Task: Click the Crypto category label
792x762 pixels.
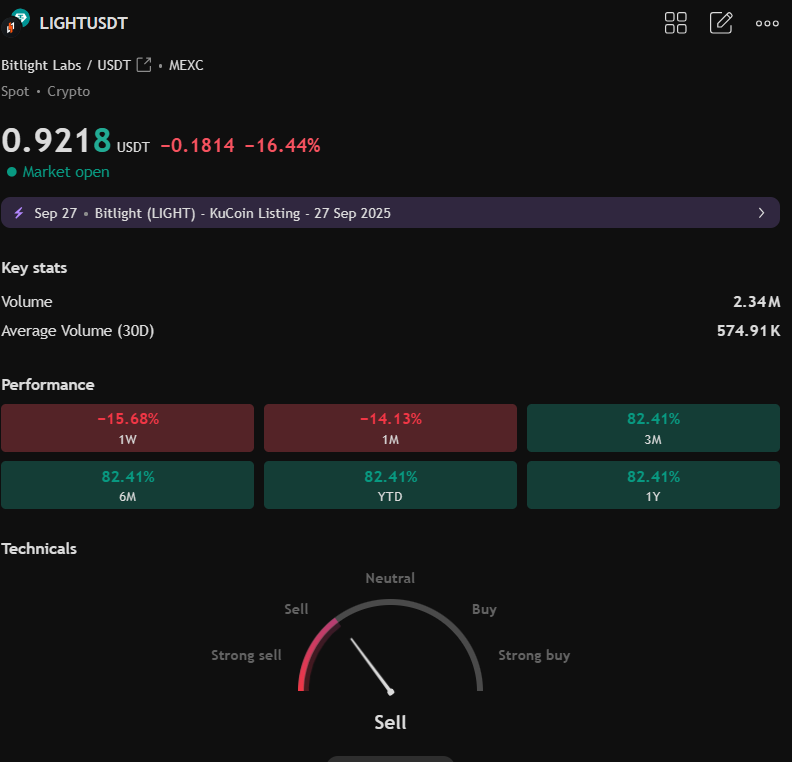Action: (69, 91)
